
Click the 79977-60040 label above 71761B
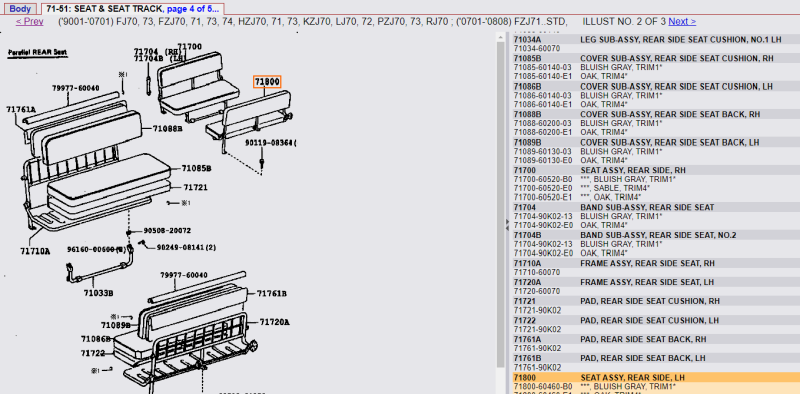[x=184, y=275]
